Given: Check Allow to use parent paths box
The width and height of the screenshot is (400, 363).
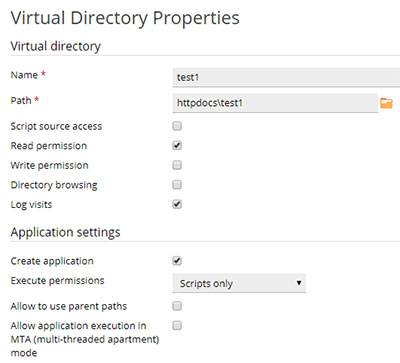Looking at the screenshot, I should click(x=177, y=306).
